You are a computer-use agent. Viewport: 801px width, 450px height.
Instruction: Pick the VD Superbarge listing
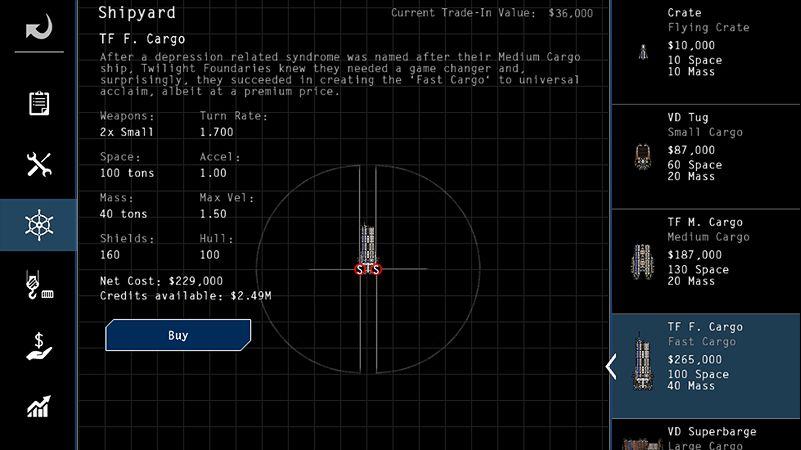706,435
